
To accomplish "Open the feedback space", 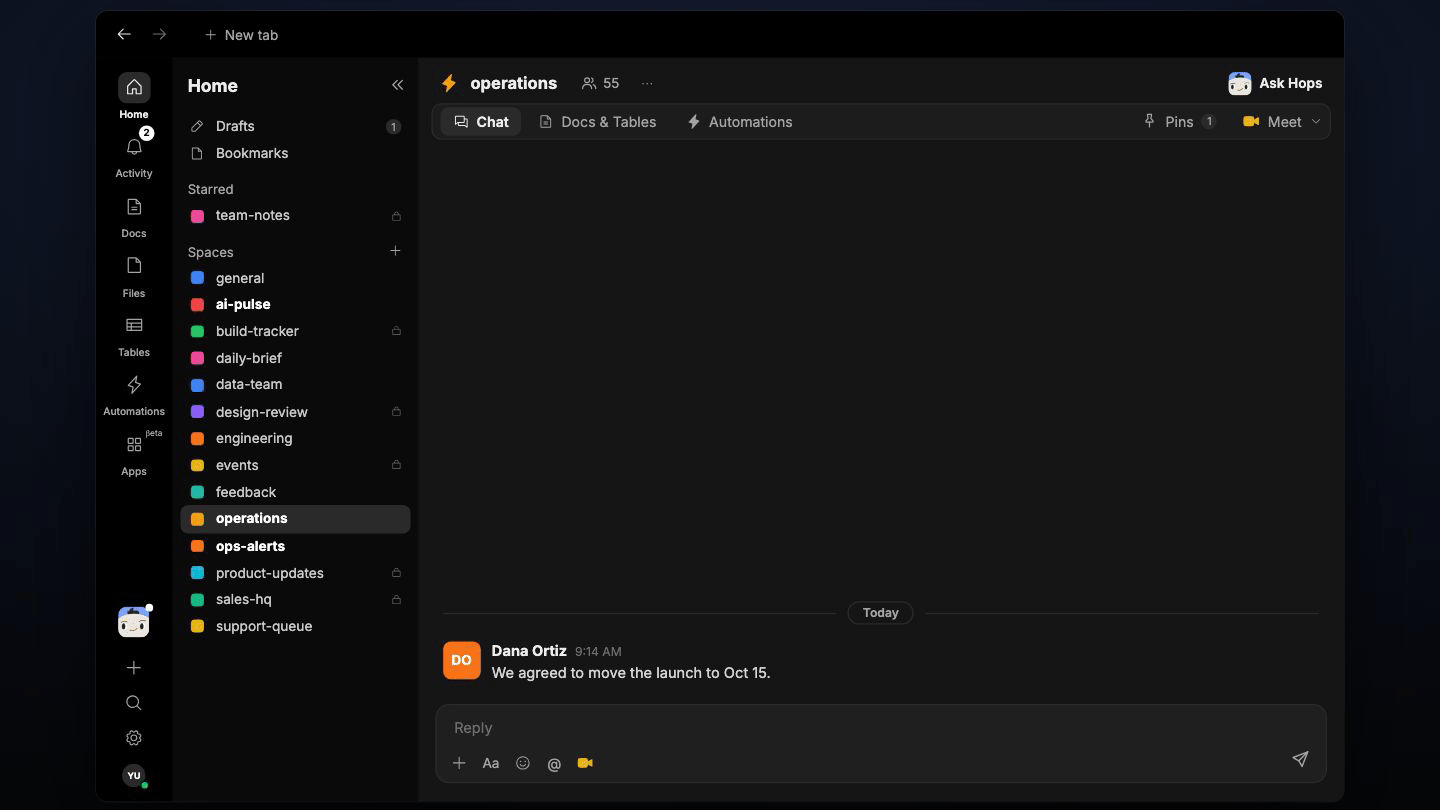I will click(x=295, y=492).
